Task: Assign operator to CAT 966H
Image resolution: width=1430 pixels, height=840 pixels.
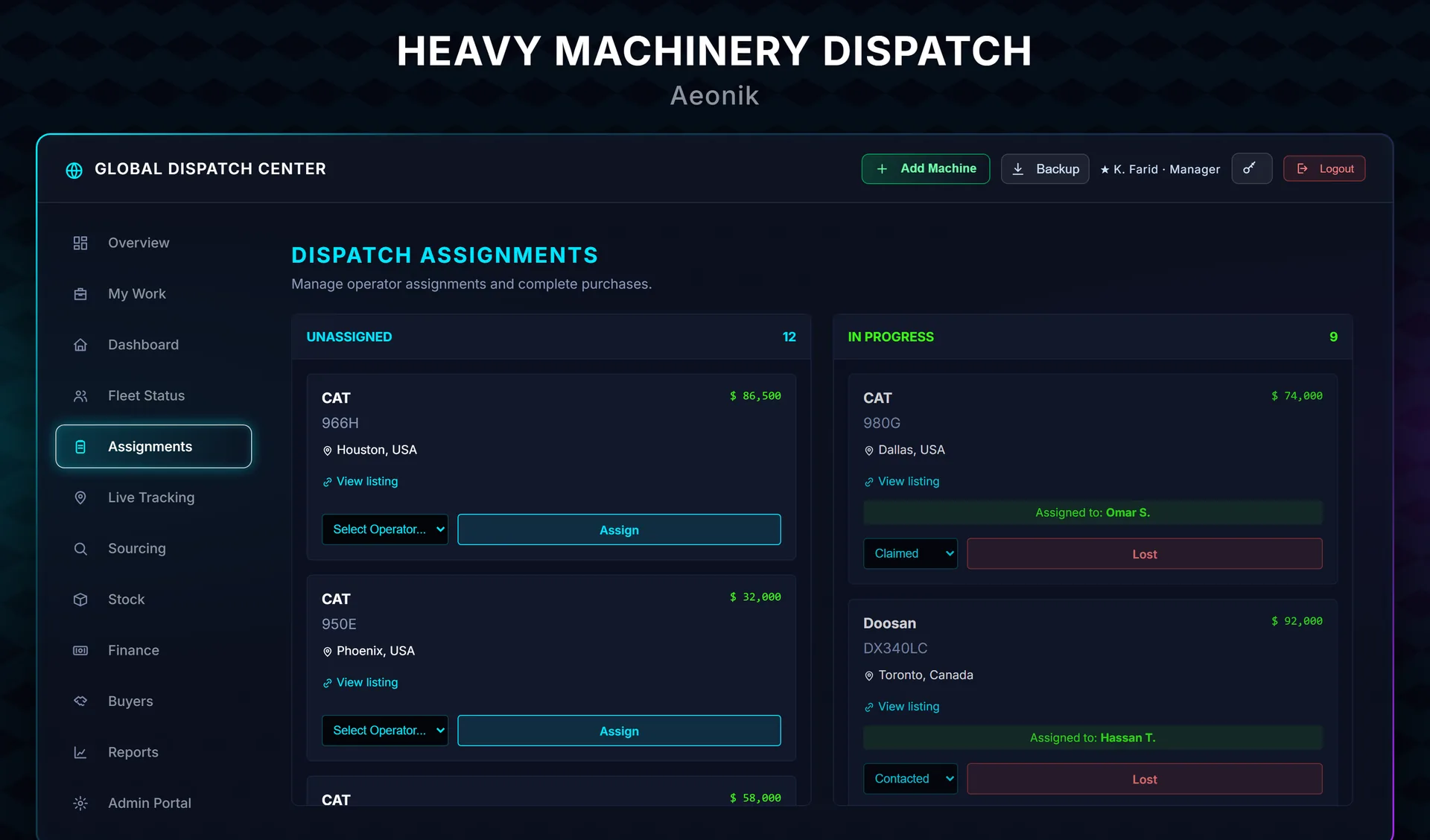Action: point(619,529)
